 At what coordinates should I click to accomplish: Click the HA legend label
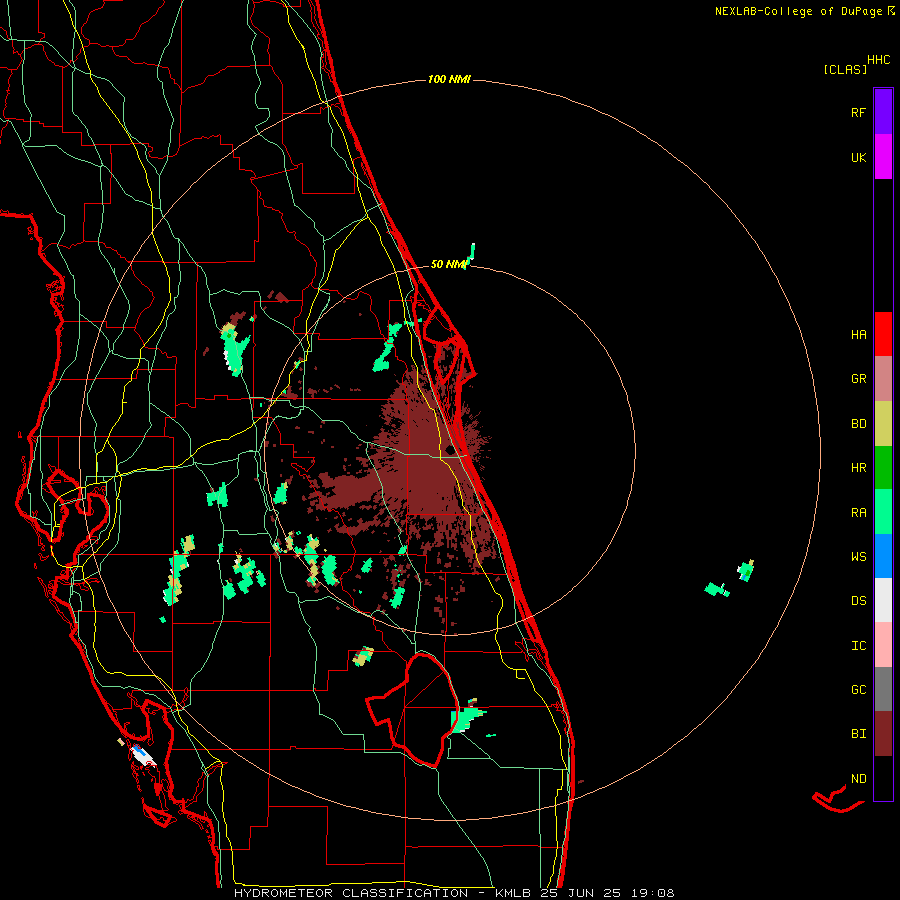click(858, 335)
